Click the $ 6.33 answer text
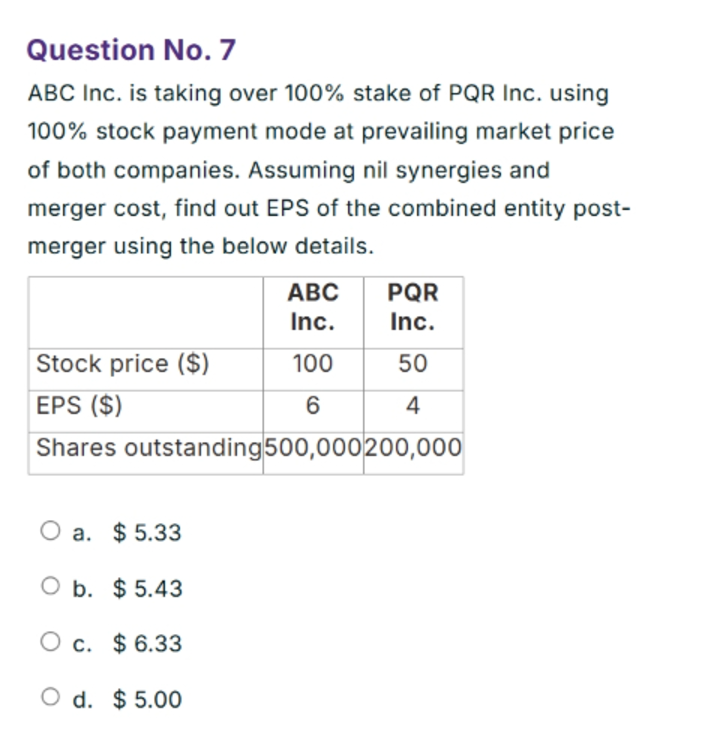This screenshot has width=702, height=736. (147, 643)
